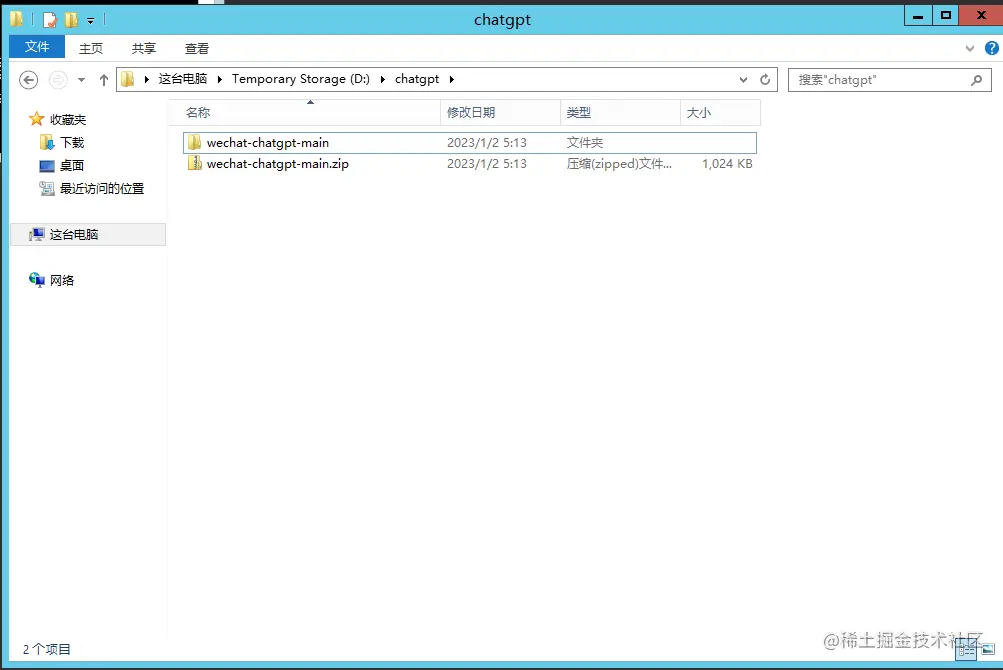Open the Customize Quick Access Toolbar dropdown
This screenshot has width=1003, height=670.
point(91,20)
